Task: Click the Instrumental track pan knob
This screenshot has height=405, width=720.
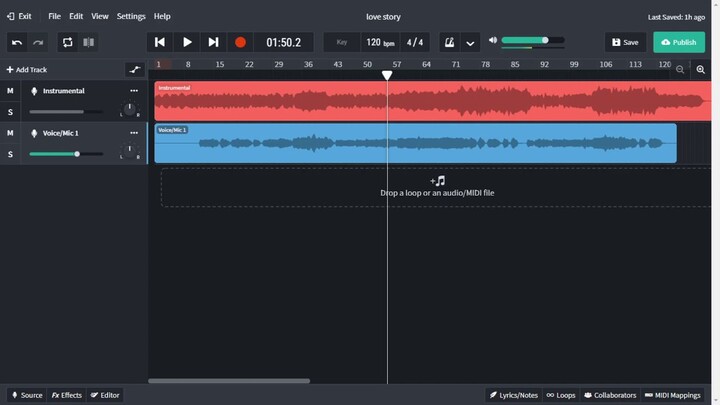Action: [129, 109]
